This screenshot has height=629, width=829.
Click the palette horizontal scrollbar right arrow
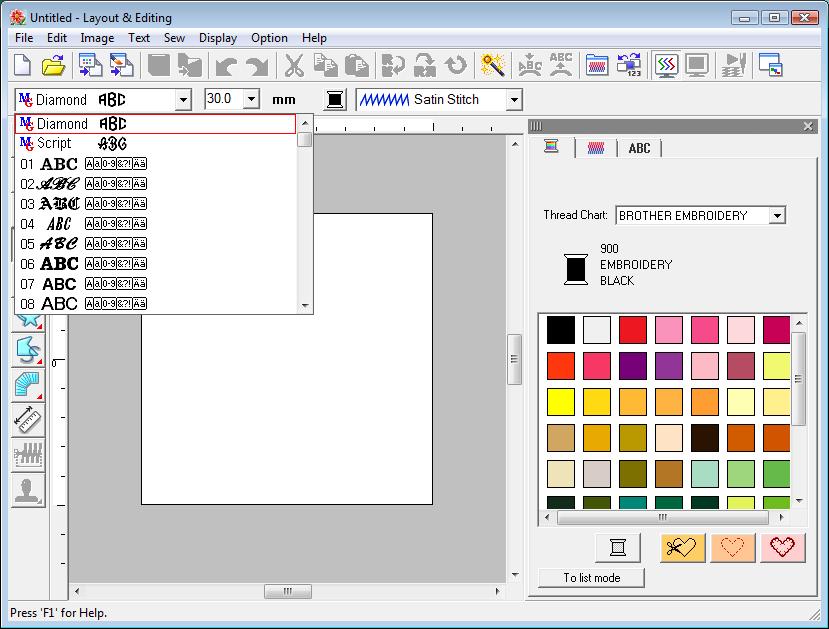tap(781, 517)
